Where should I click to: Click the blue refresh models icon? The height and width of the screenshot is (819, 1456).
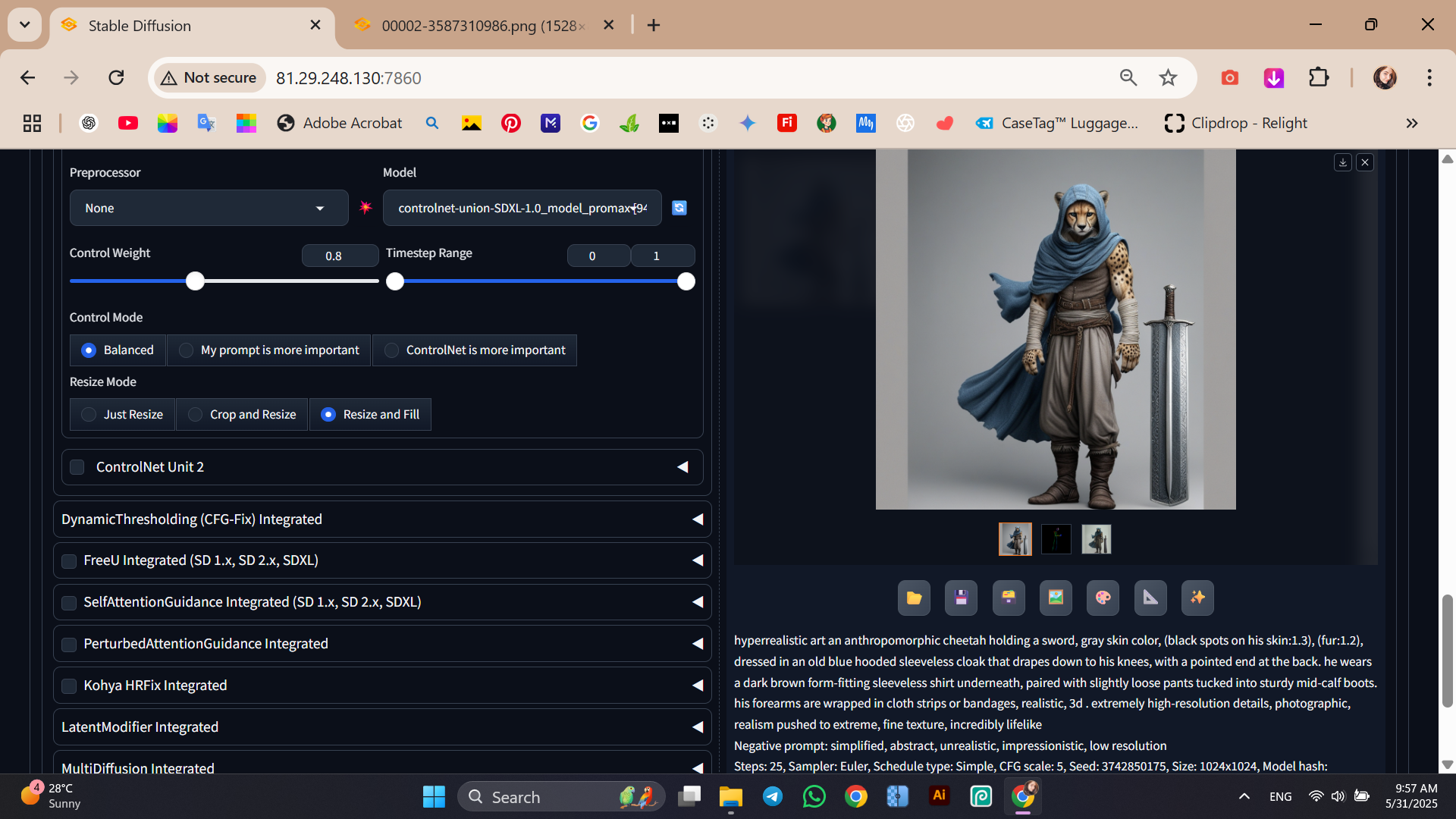tap(679, 208)
